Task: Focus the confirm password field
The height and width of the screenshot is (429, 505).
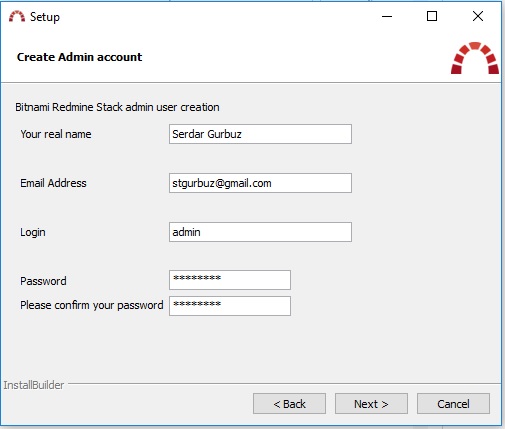Action: click(230, 306)
